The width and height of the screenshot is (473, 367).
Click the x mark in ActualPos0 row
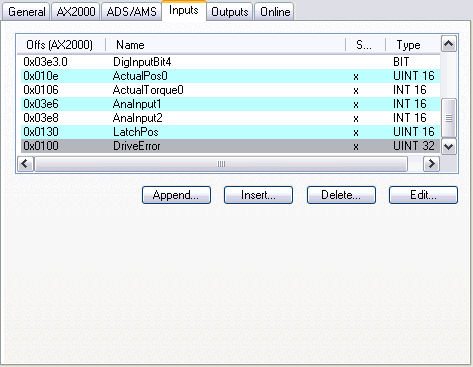(356, 77)
